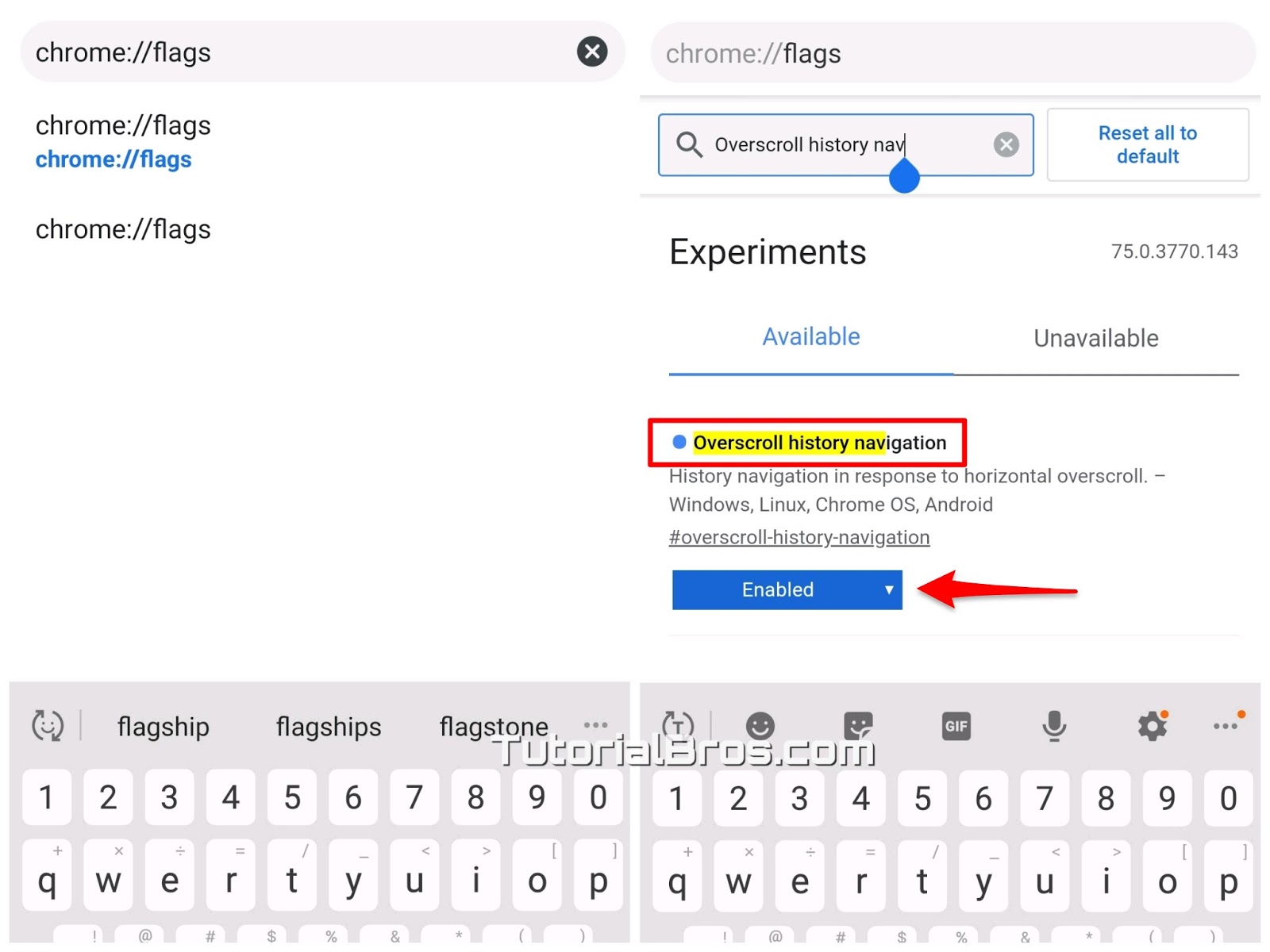Viewport: 1270px width, 952px height.
Task: Open sticker panel on right keyboard
Action: 858,726
